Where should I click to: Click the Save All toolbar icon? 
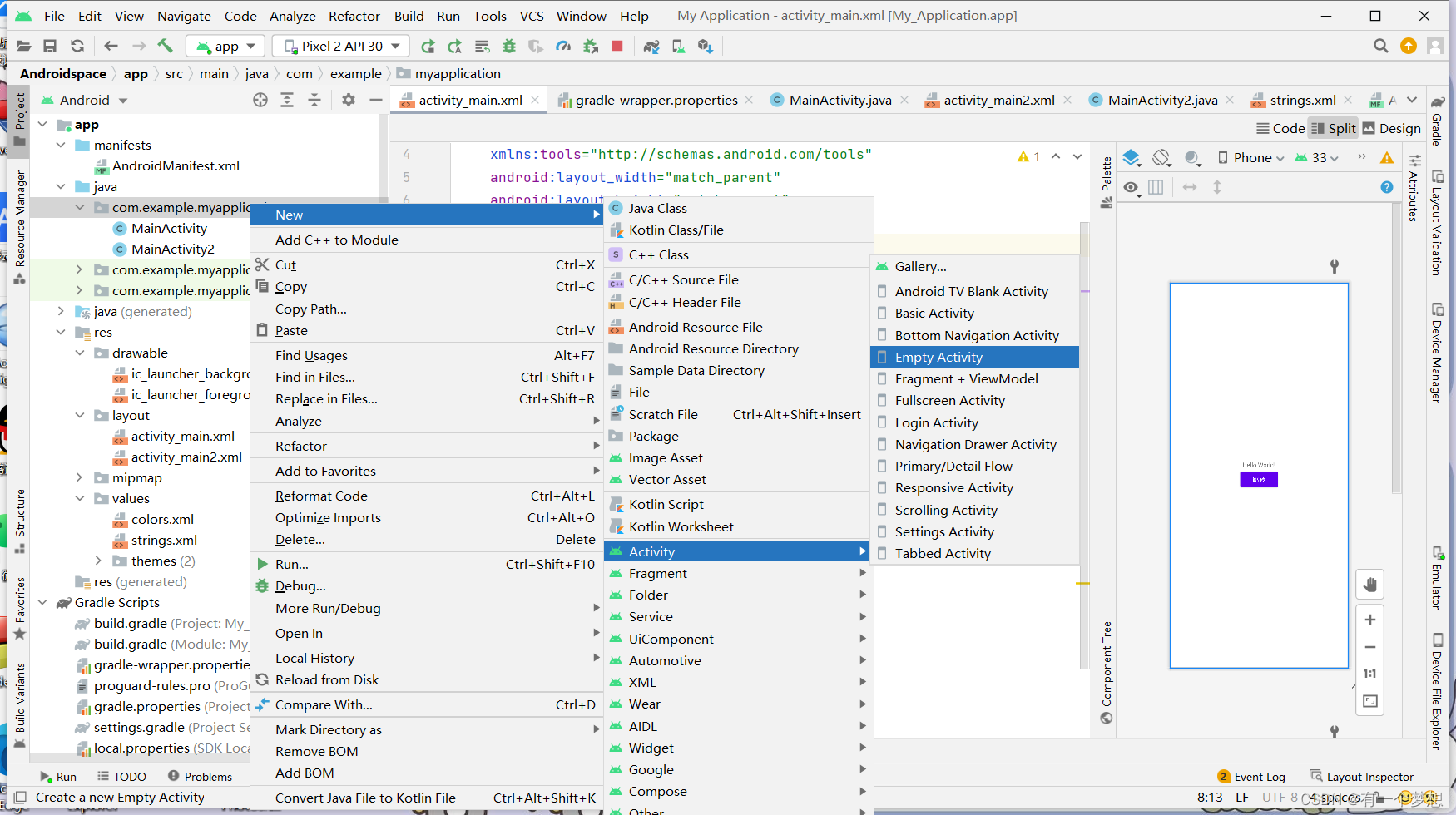tap(50, 46)
